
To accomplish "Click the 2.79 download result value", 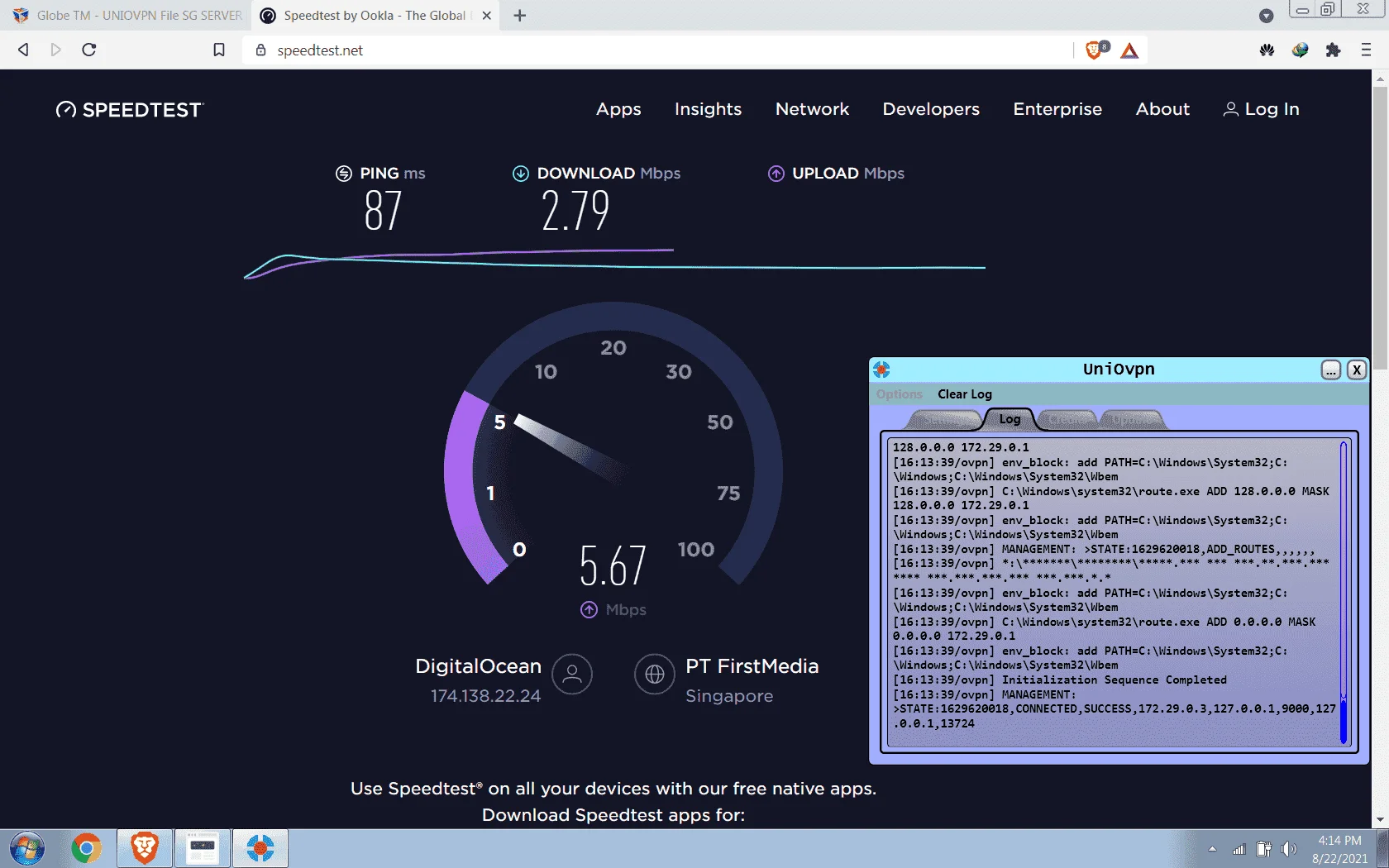I will point(575,210).
